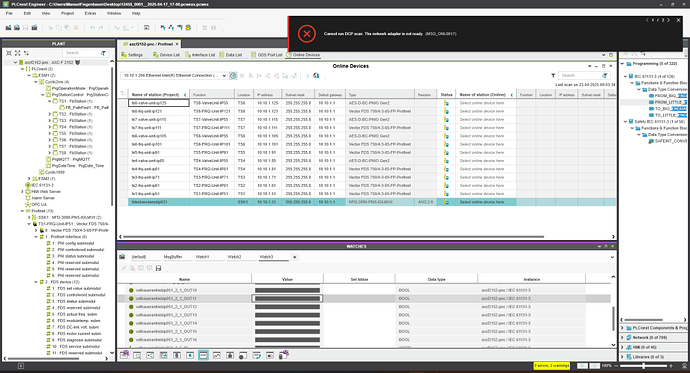
Task: Click the Value cell of OUT11 watch row
Action: [287, 298]
